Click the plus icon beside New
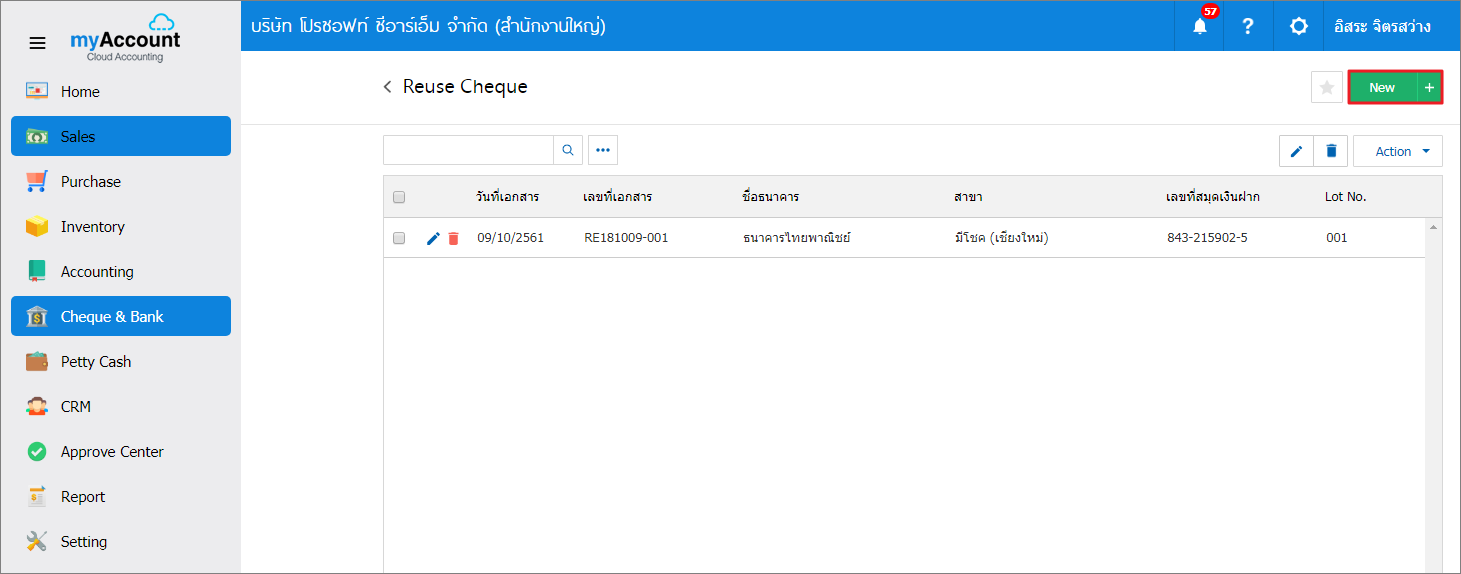Viewport: 1461px width, 574px height. [x=1429, y=88]
